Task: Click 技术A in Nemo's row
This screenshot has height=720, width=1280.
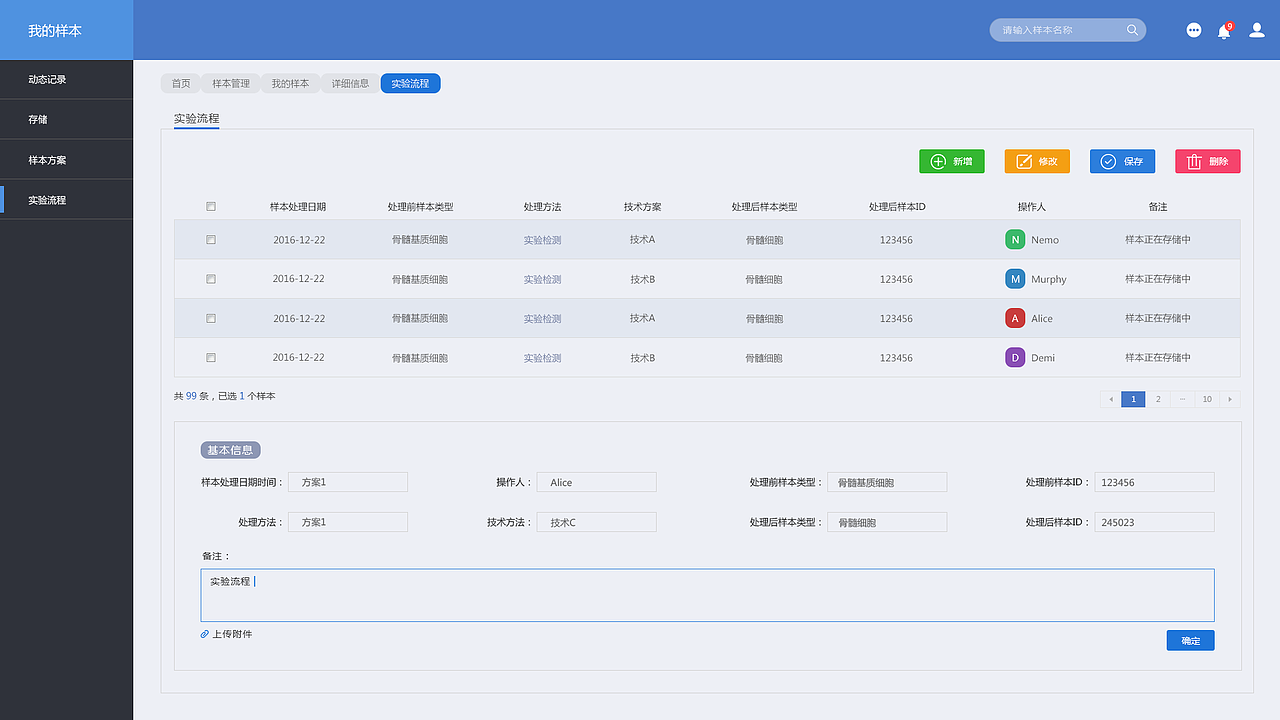Action: 642,240
